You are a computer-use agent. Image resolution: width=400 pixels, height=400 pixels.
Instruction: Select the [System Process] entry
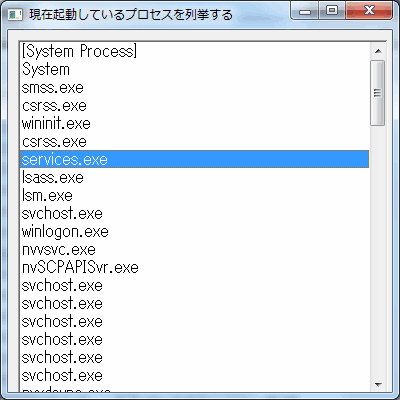[195, 52]
